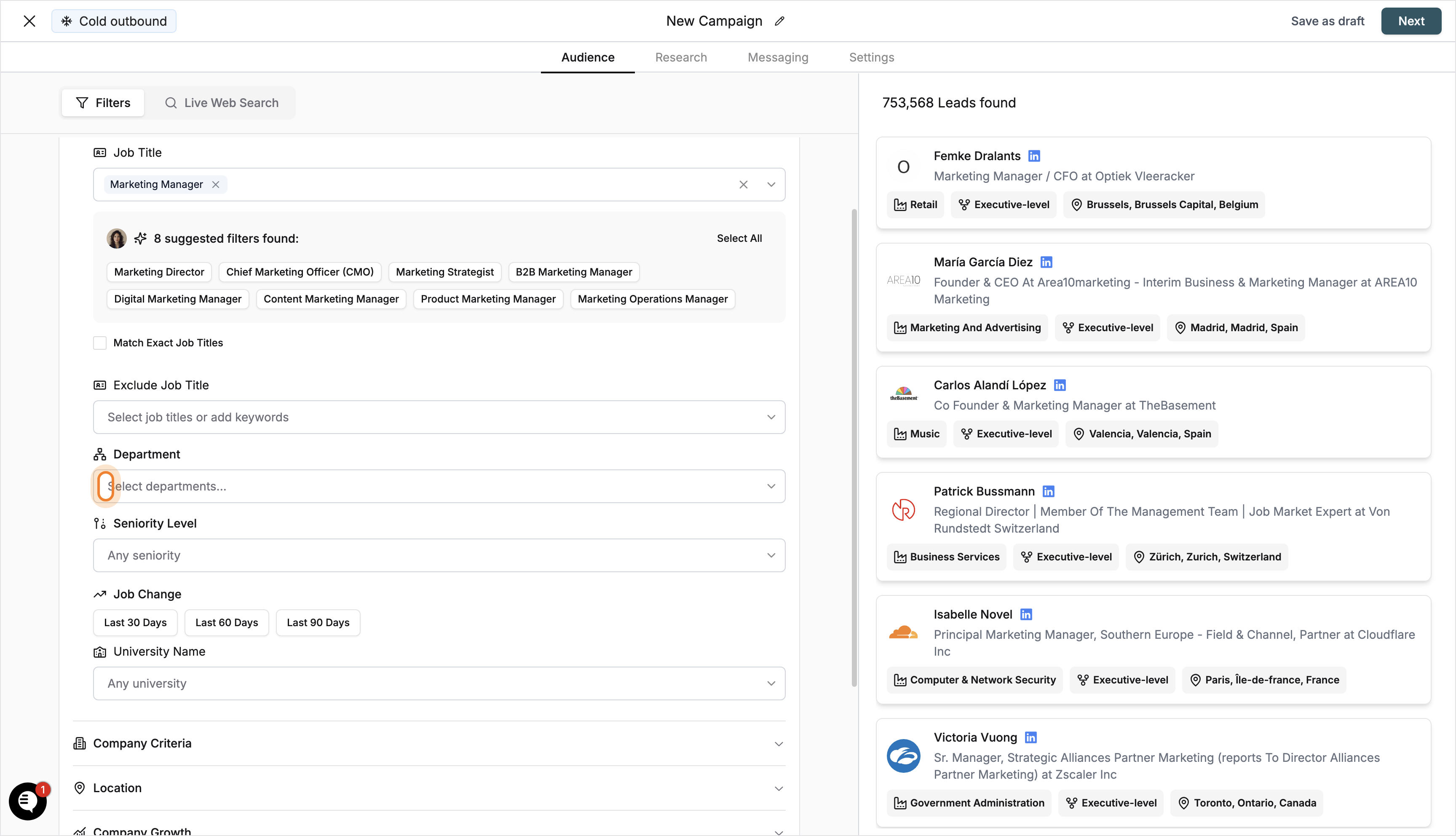The width and height of the screenshot is (1456, 836).
Task: Switch to the Messaging tab
Action: pos(778,57)
